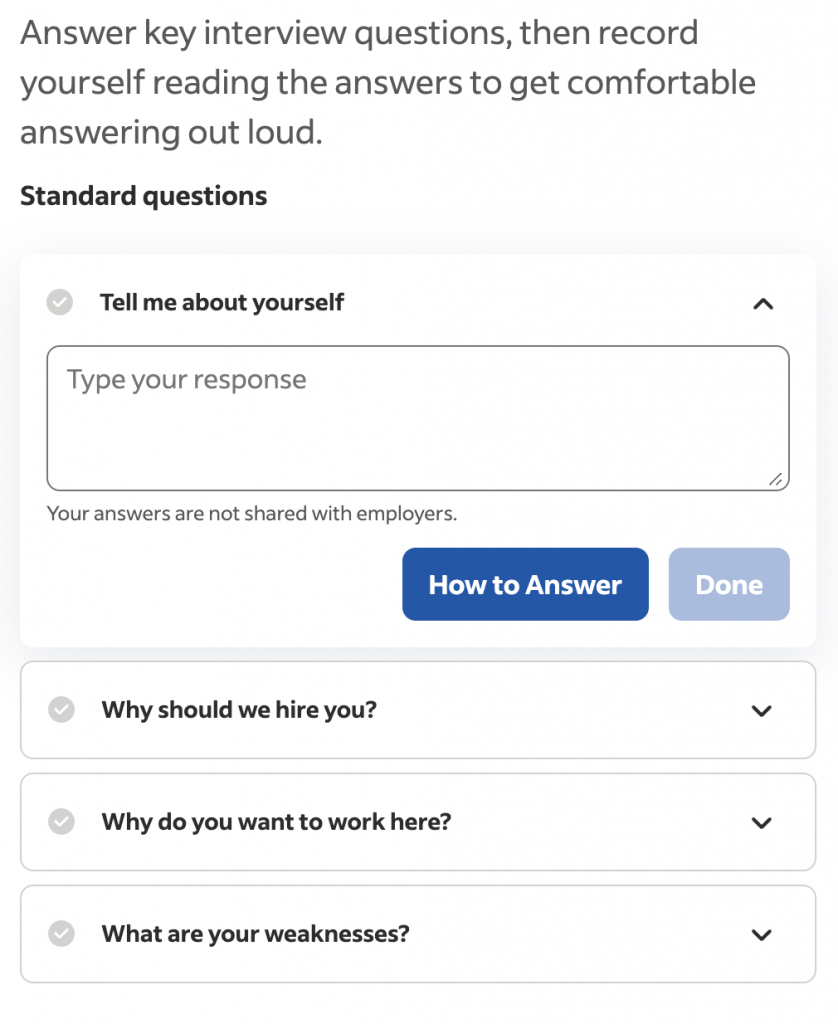Click the How to Answer button
838x1024 pixels.
pos(524,584)
